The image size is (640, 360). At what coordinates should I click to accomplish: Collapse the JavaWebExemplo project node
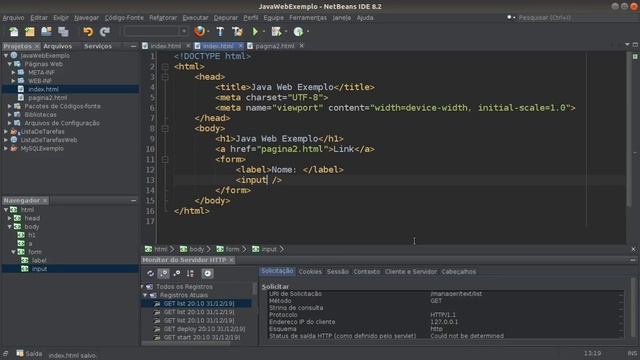click(x=6, y=56)
